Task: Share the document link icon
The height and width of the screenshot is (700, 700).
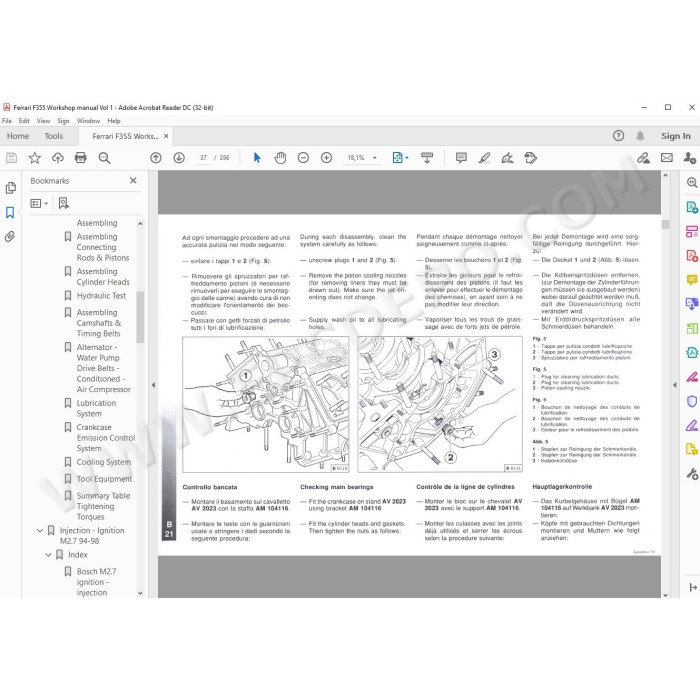Action: pyautogui.click(x=643, y=158)
